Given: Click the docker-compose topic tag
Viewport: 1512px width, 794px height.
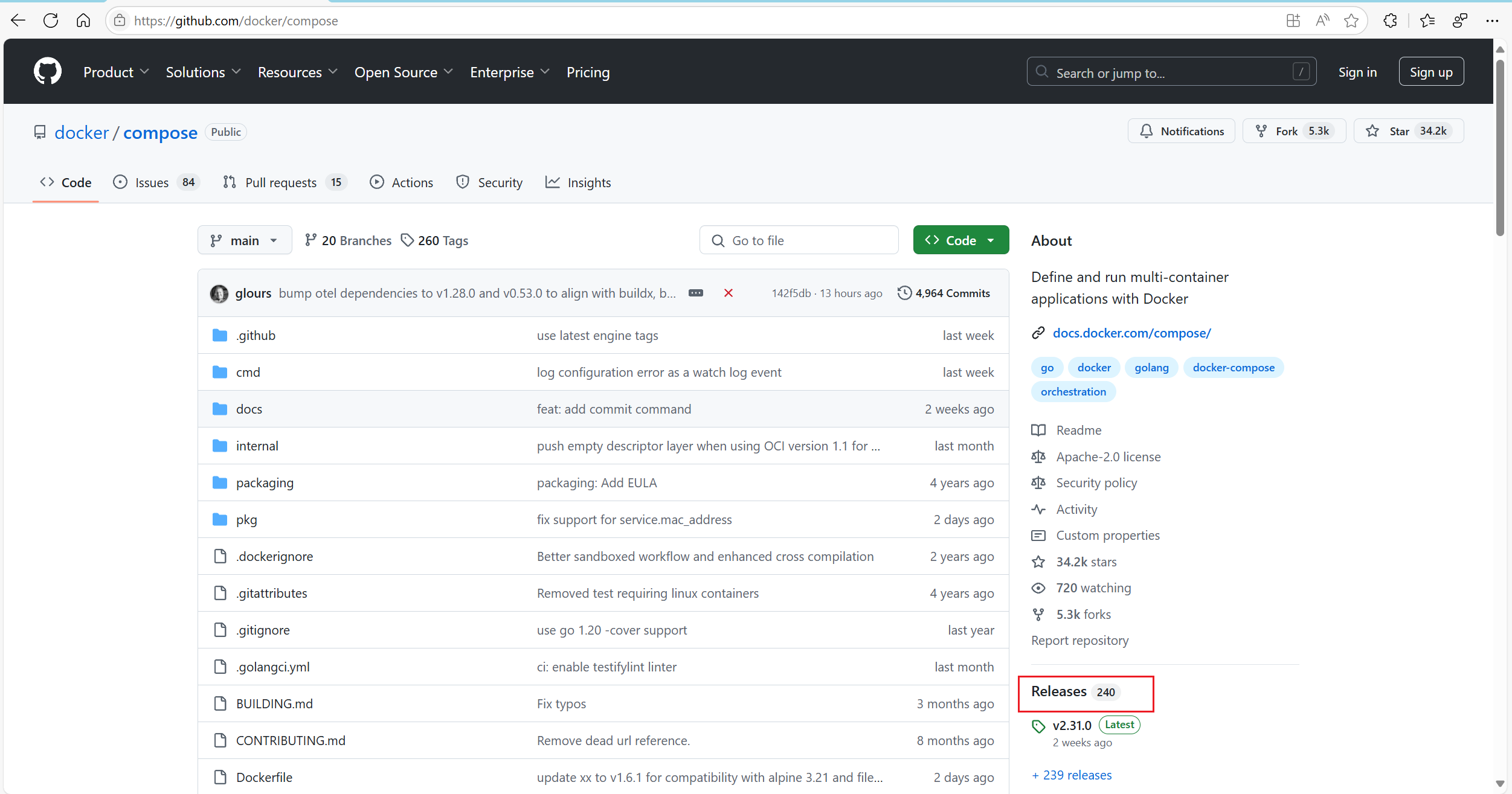Looking at the screenshot, I should [1234, 368].
